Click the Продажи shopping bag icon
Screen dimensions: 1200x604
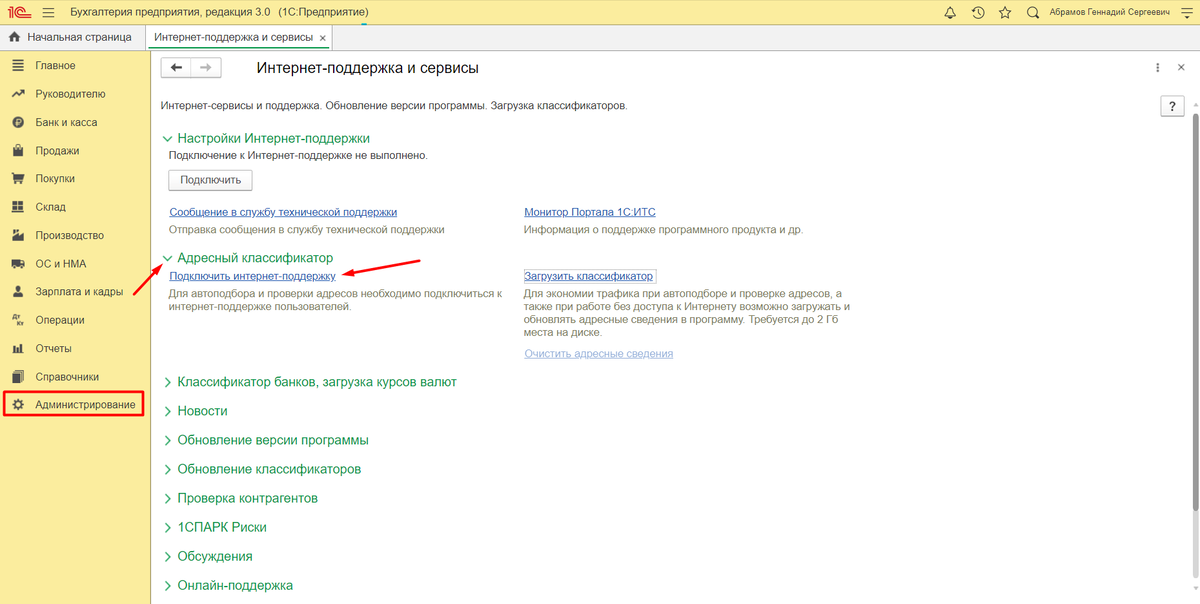click(17, 151)
